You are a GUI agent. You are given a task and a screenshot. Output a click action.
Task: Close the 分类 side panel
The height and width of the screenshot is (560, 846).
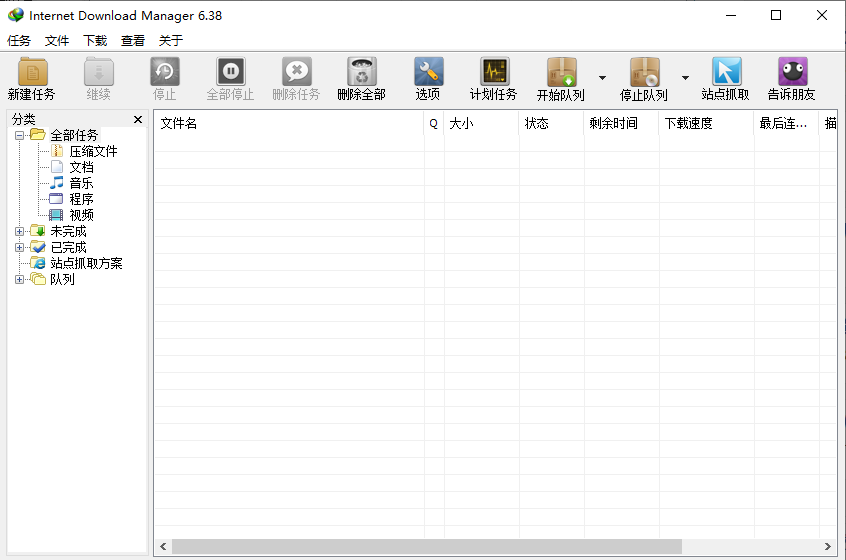click(x=138, y=119)
